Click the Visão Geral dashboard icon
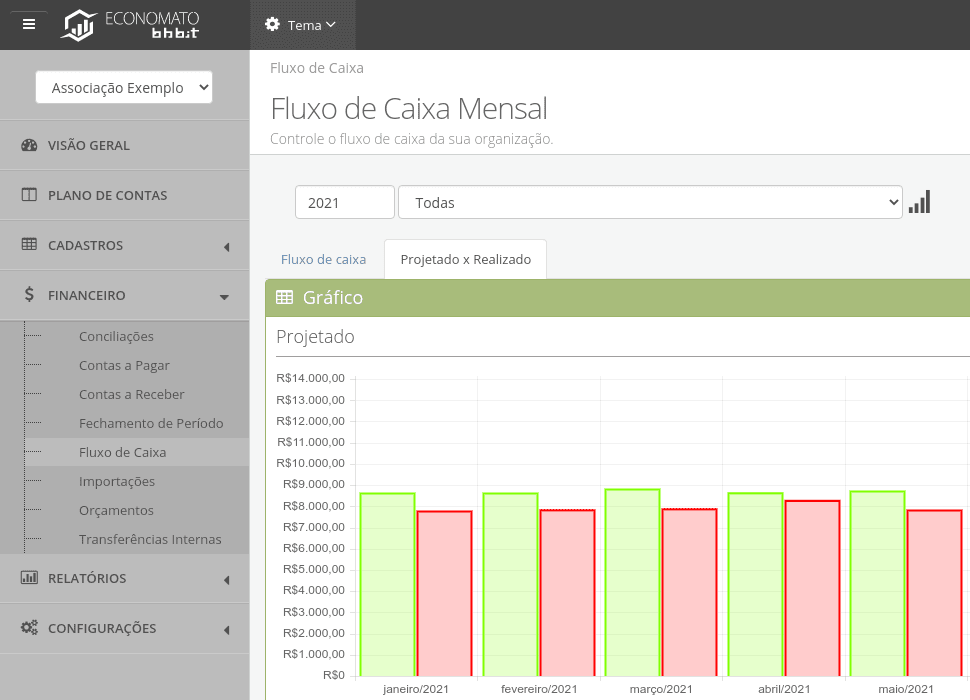The height and width of the screenshot is (700, 970). [29, 145]
